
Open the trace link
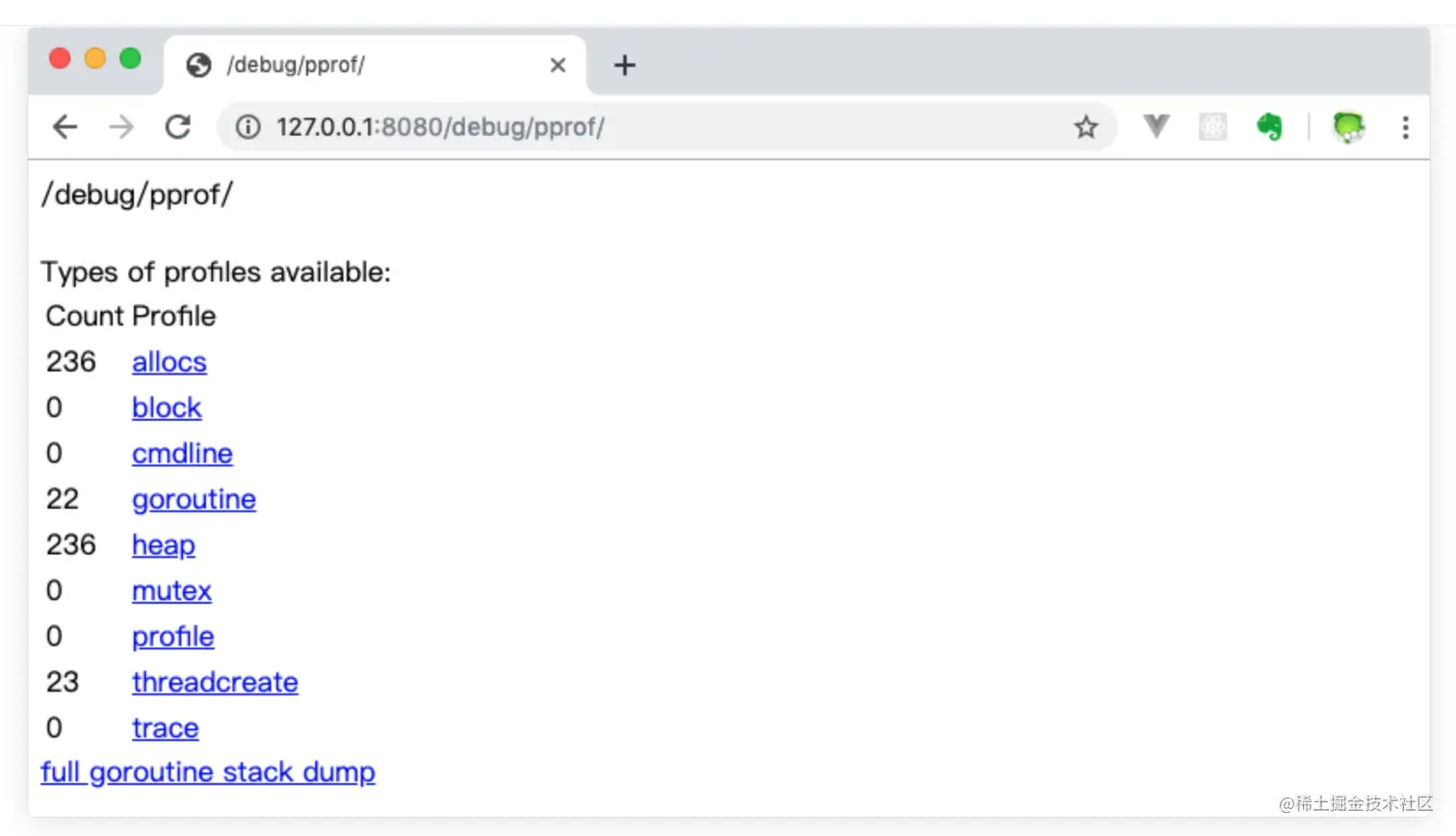166,728
